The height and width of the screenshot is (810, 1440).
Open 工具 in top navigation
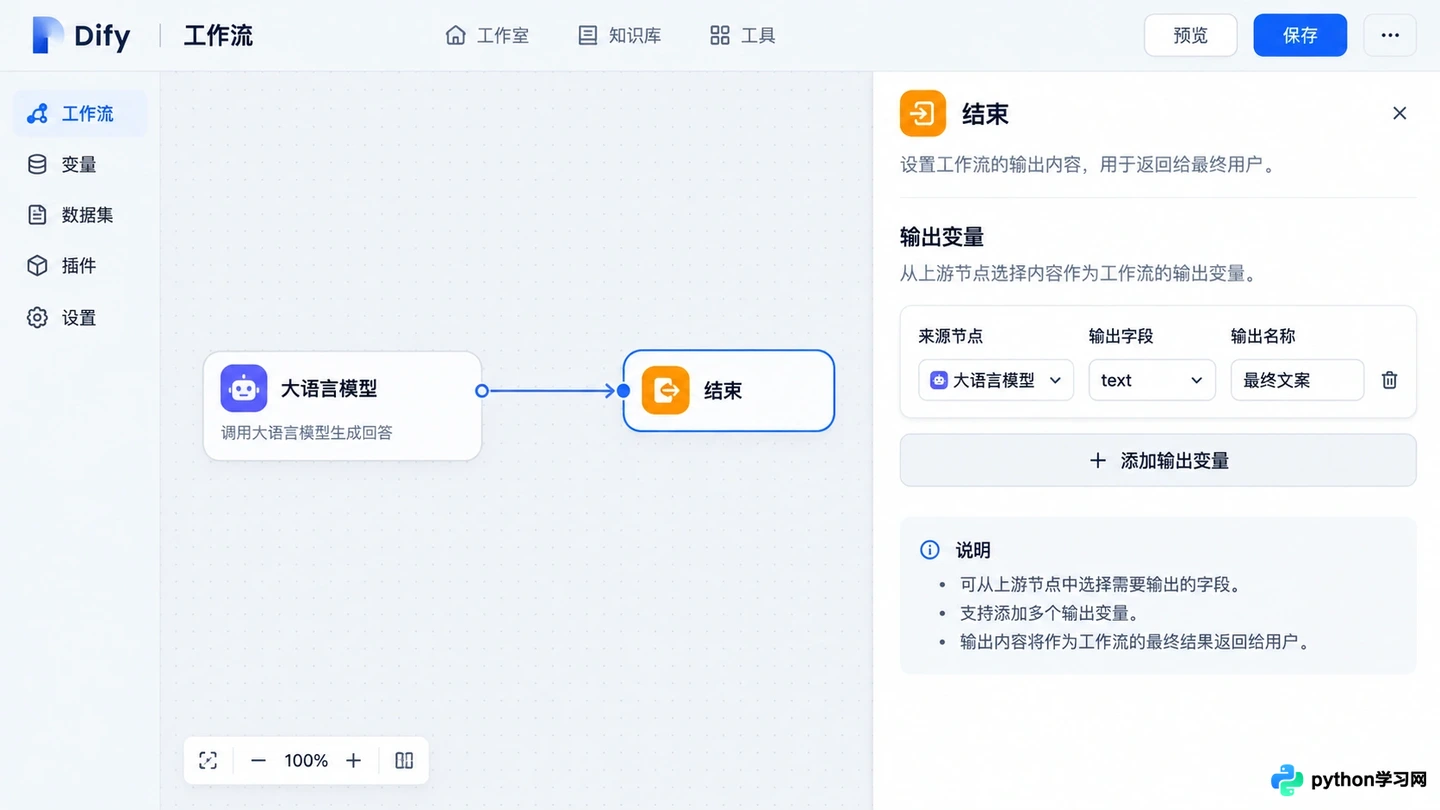(x=743, y=36)
